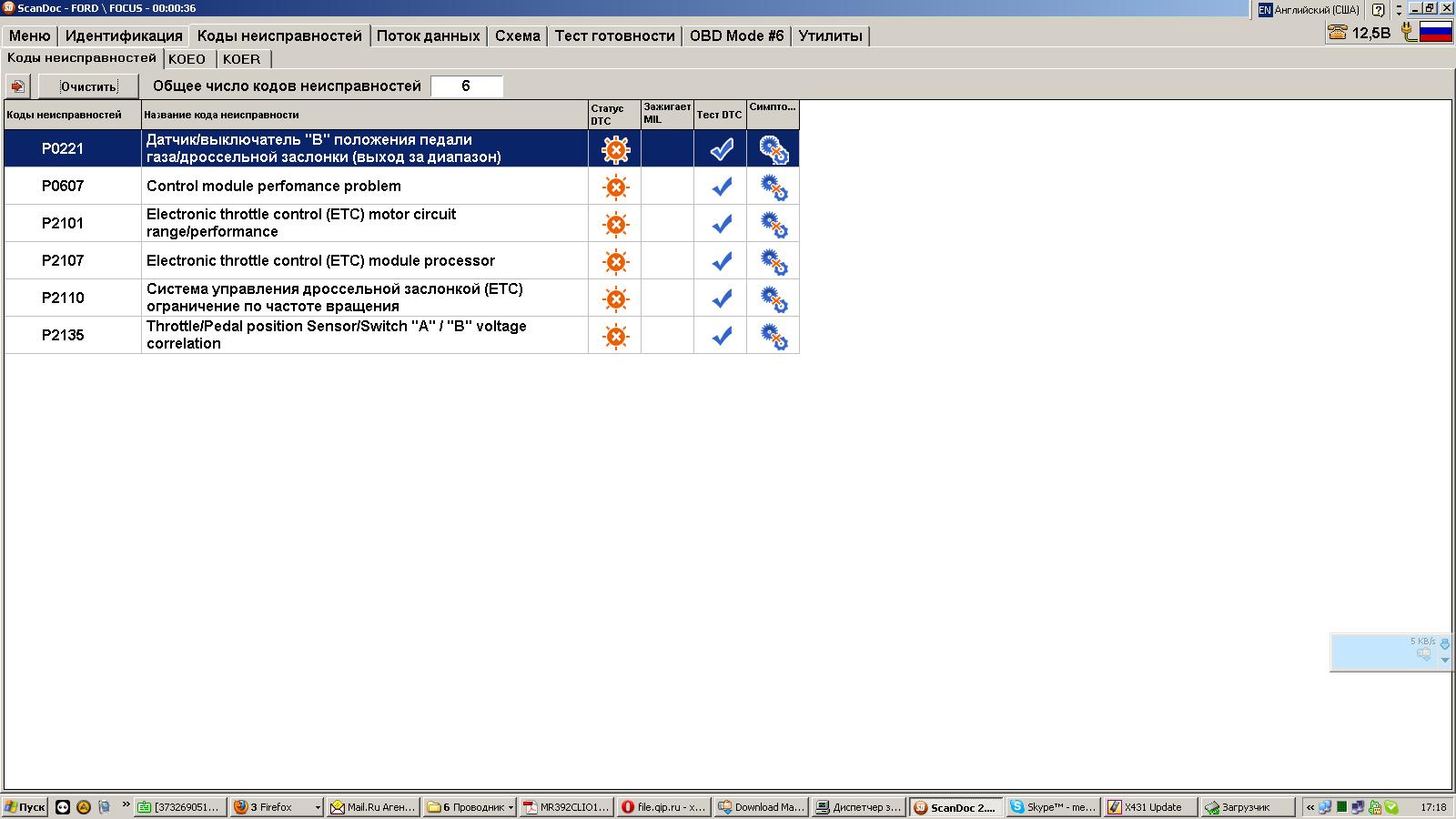Click the Название кода неисправности column header
This screenshot has width=1456, height=819.
pos(365,115)
